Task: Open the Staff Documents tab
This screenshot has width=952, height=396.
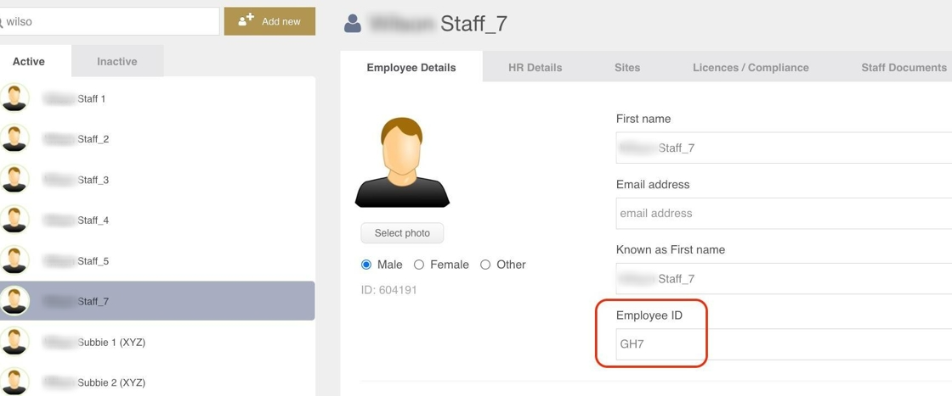Action: 903,67
